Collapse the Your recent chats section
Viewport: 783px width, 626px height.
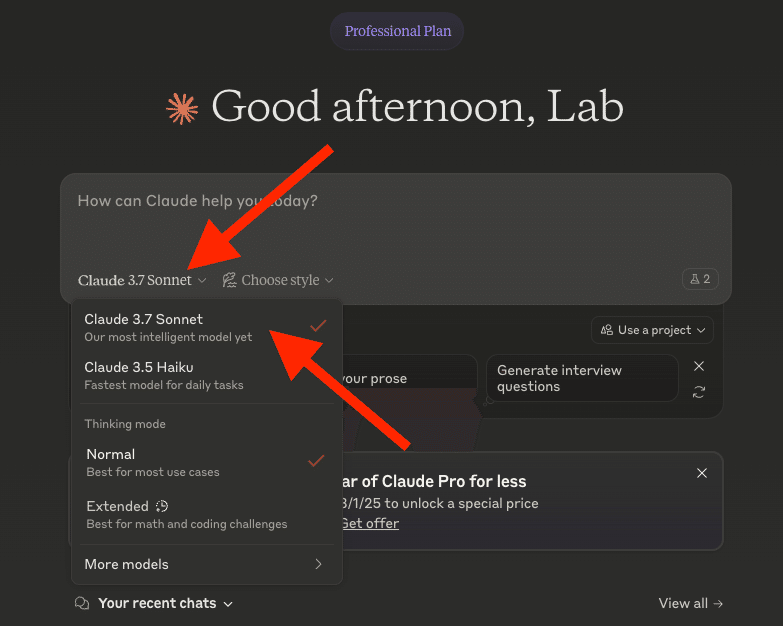point(165,604)
